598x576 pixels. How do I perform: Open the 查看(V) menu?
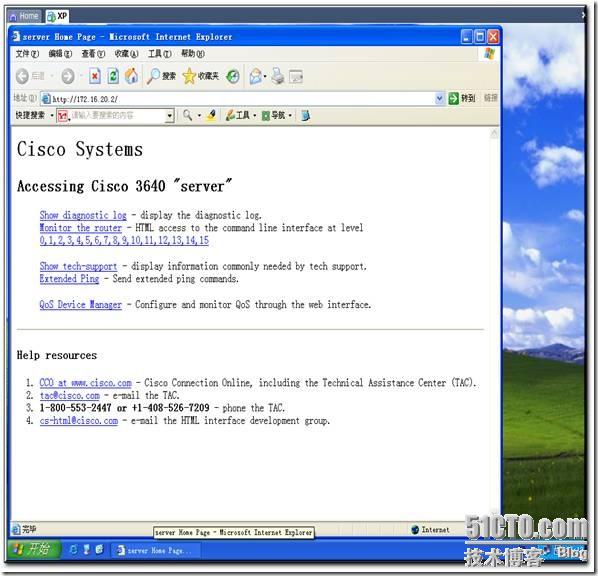93,53
